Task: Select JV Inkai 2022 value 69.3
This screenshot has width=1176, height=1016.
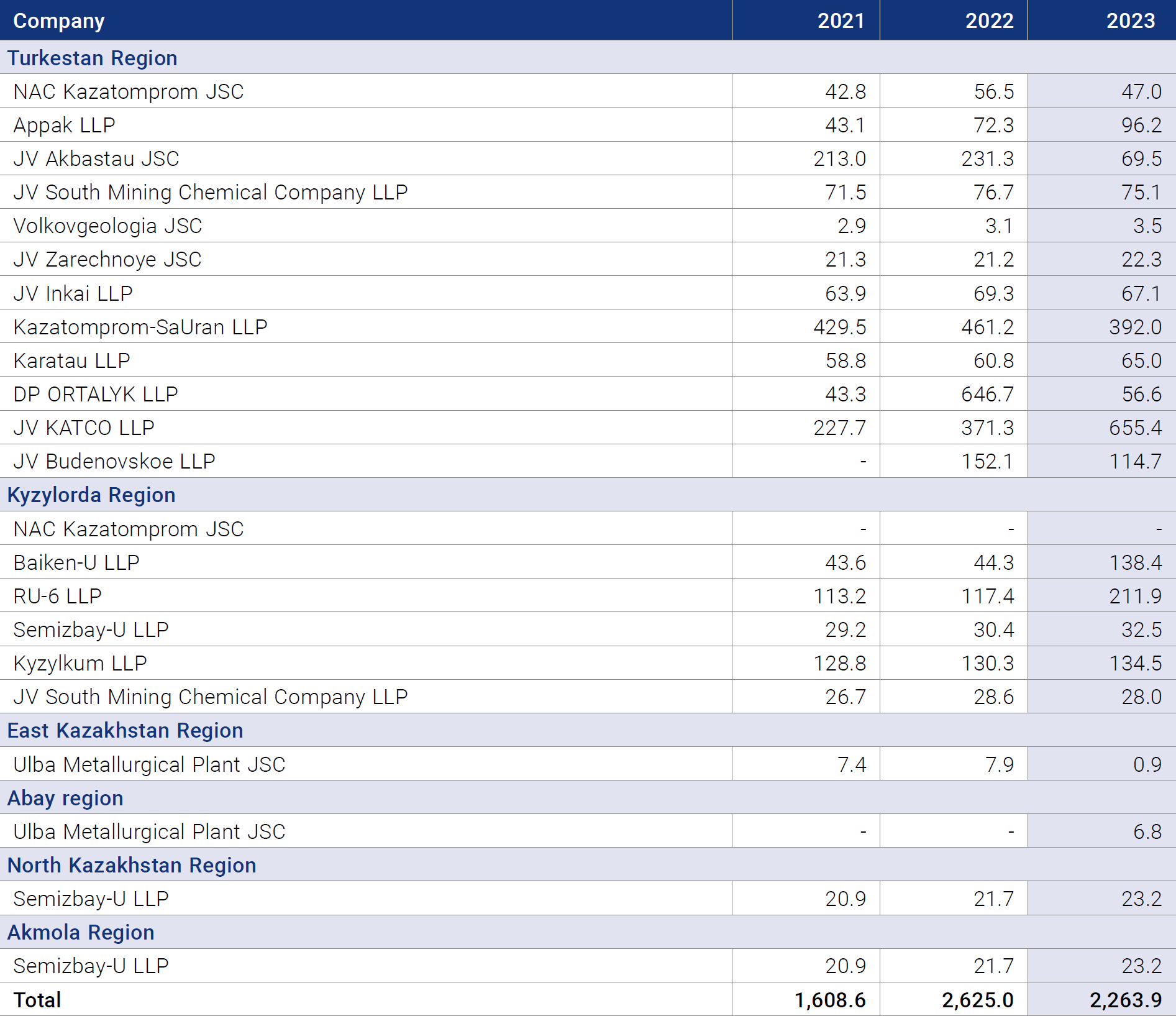Action: 993,293
